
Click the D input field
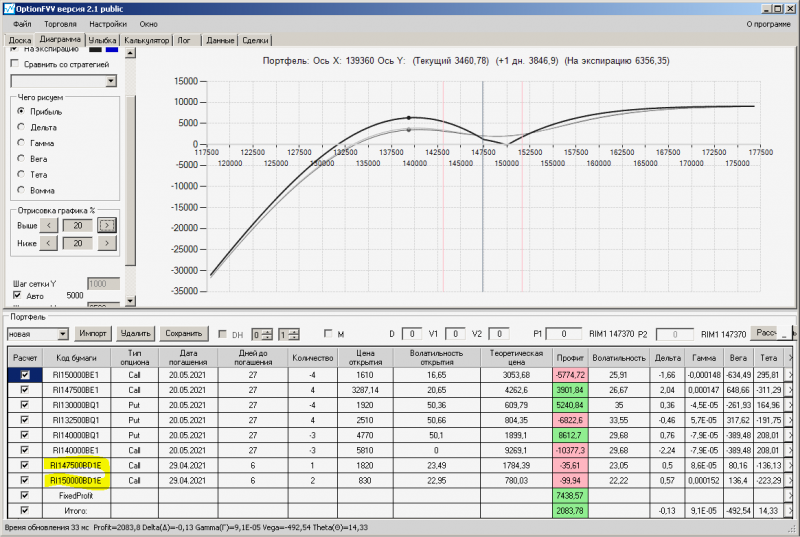(412, 334)
